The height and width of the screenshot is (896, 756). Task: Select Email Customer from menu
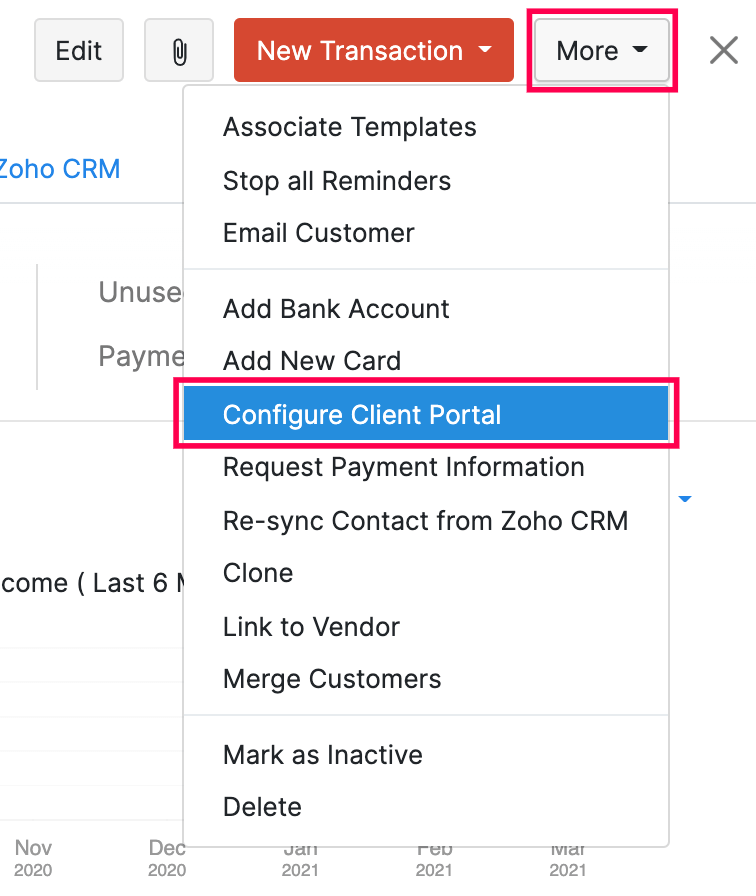click(x=318, y=234)
